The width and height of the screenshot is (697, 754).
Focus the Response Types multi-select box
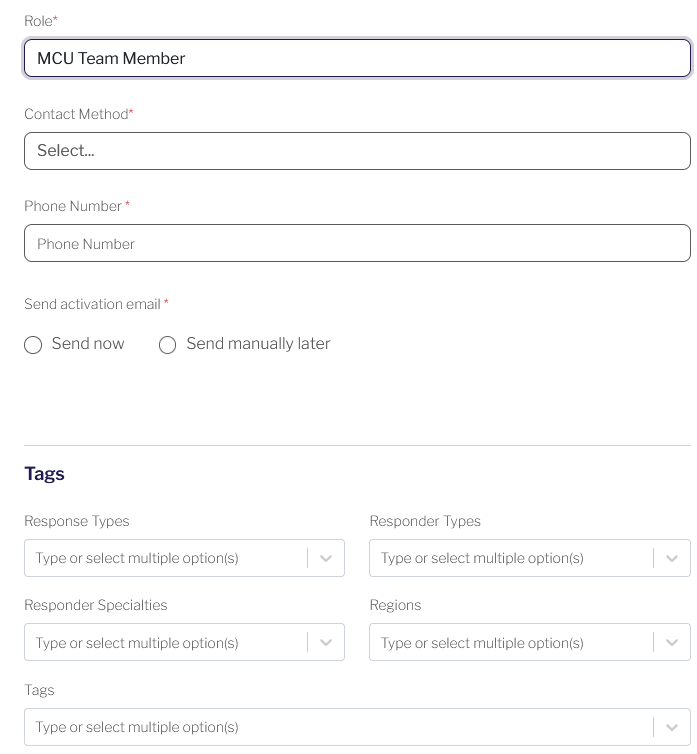coord(184,558)
